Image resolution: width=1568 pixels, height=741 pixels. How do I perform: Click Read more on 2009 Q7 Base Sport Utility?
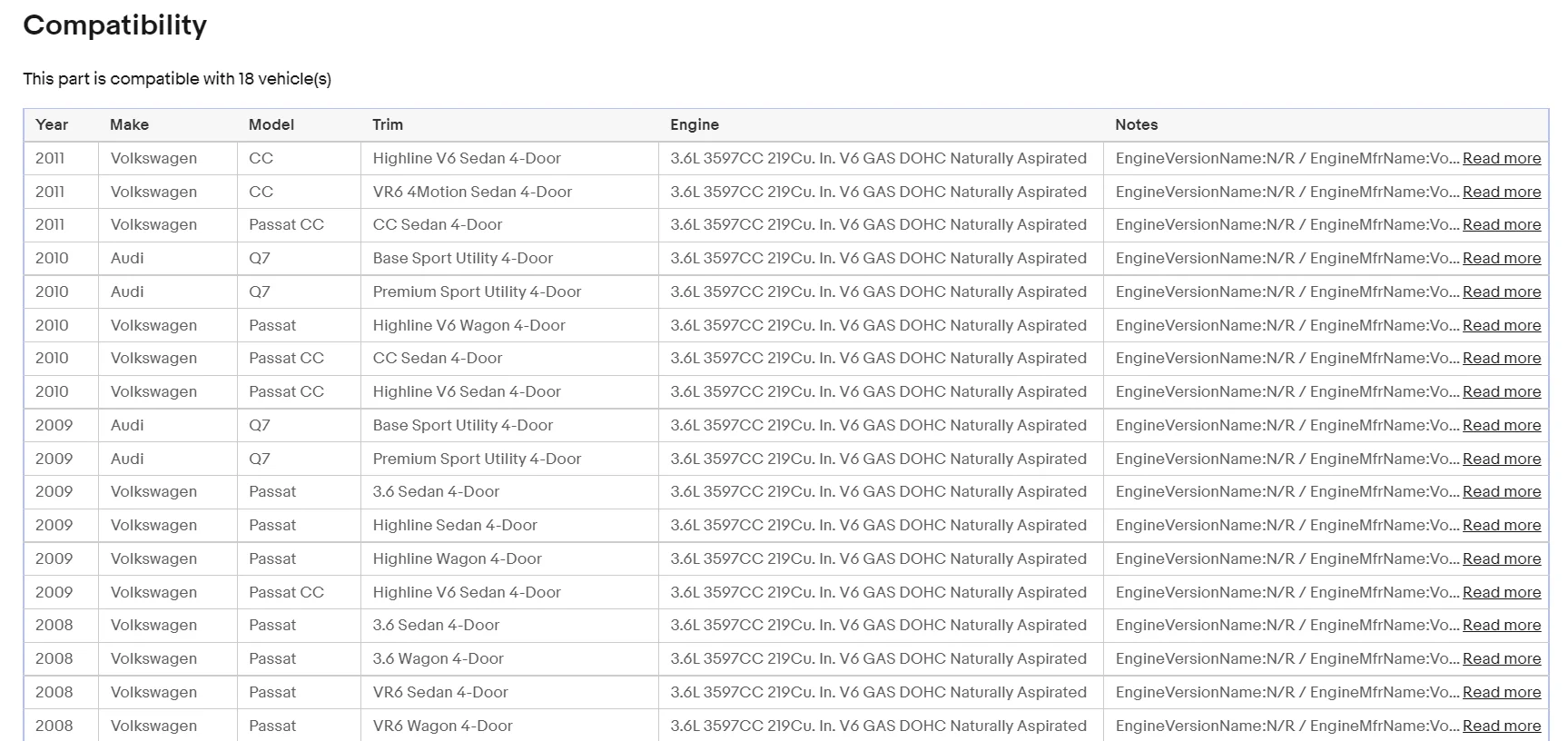click(1502, 425)
